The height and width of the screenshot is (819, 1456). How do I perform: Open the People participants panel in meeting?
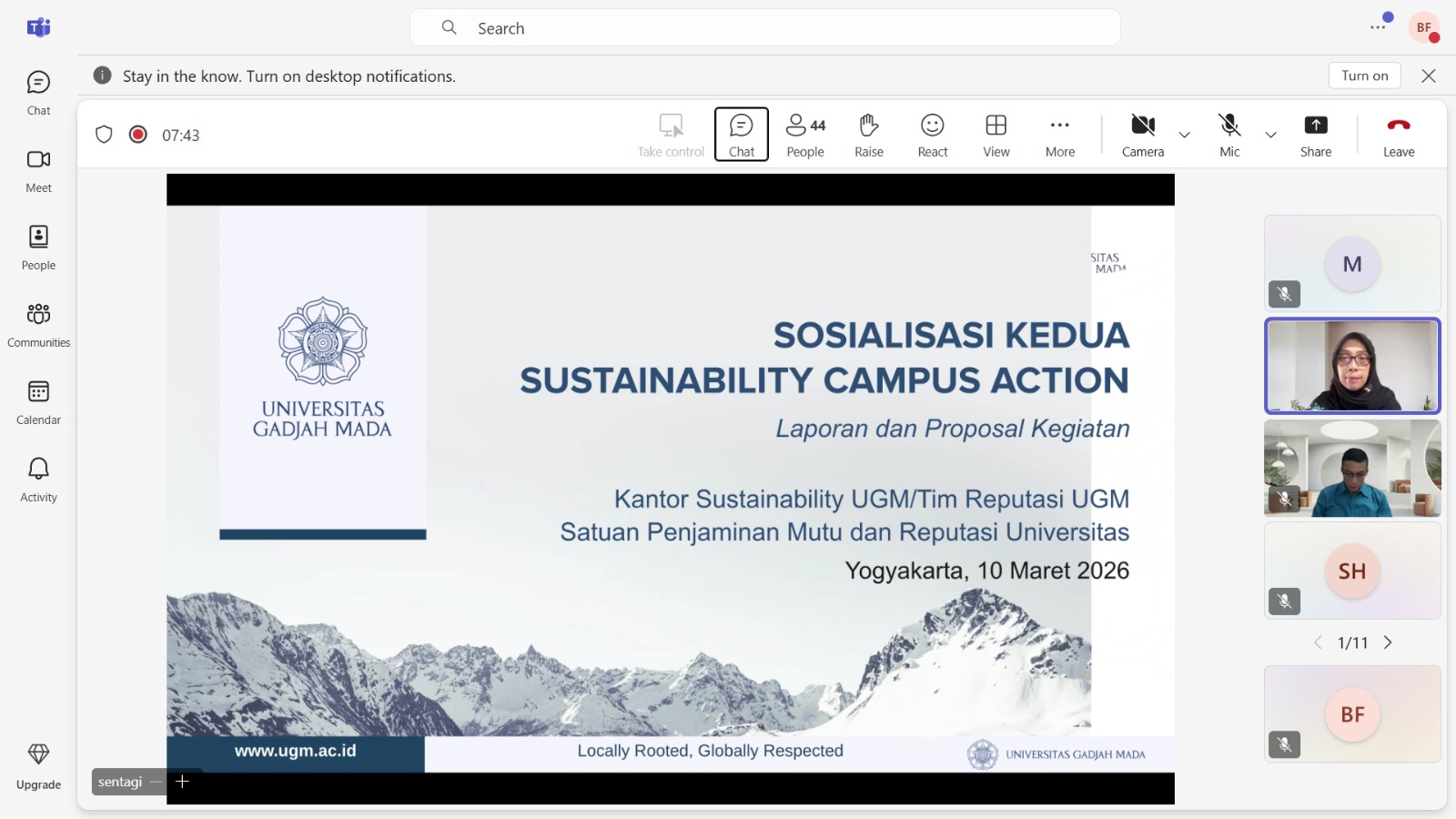point(805,135)
